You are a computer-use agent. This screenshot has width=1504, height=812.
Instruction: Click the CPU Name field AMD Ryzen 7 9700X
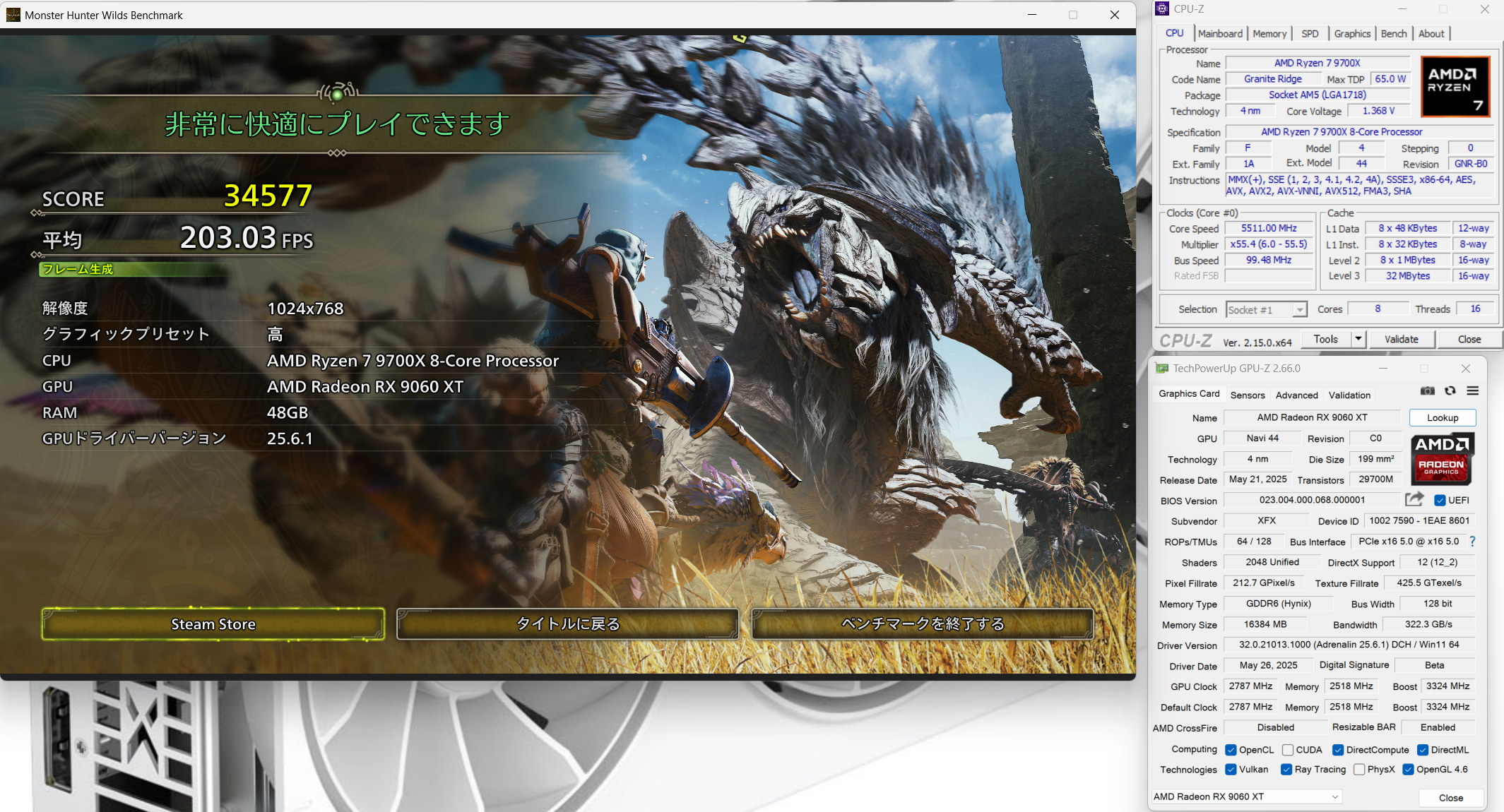[1318, 63]
